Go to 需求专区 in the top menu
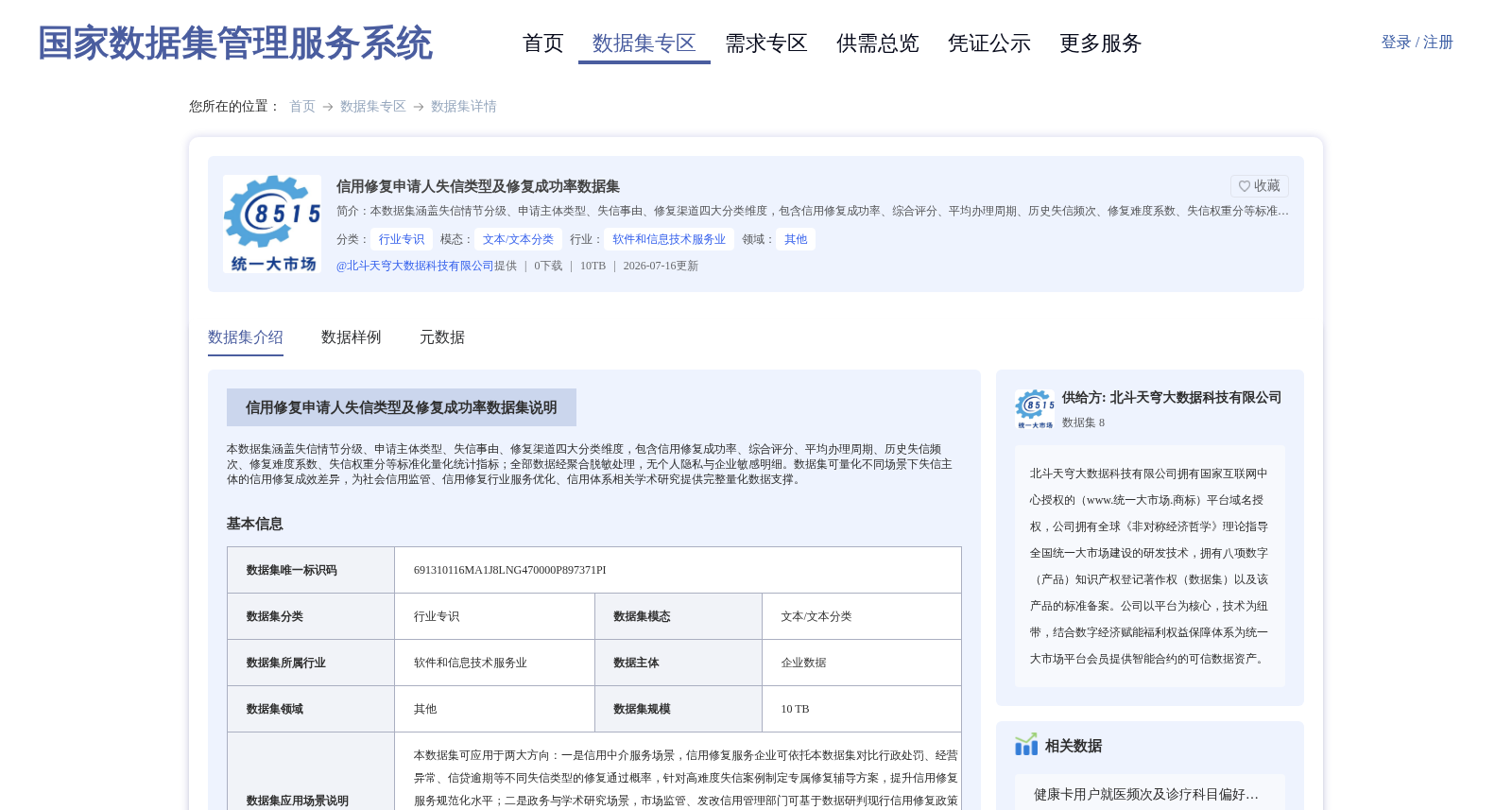Image resolution: width=1512 pixels, height=810 pixels. click(766, 43)
